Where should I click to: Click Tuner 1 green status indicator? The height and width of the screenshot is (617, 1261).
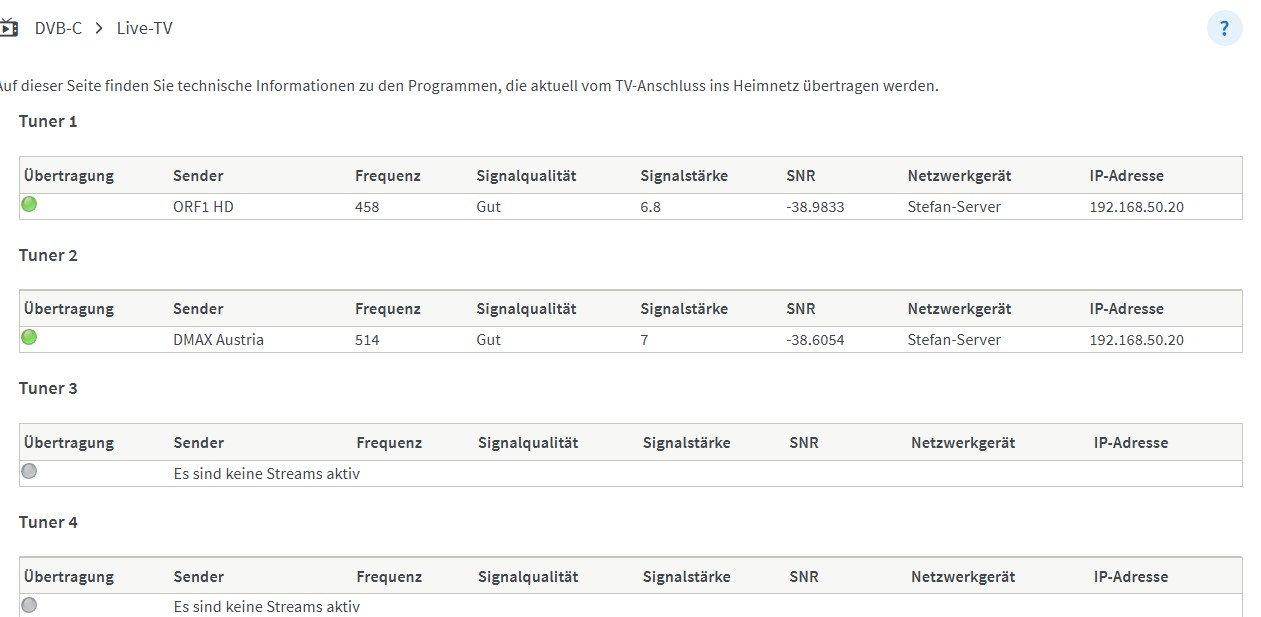29,204
